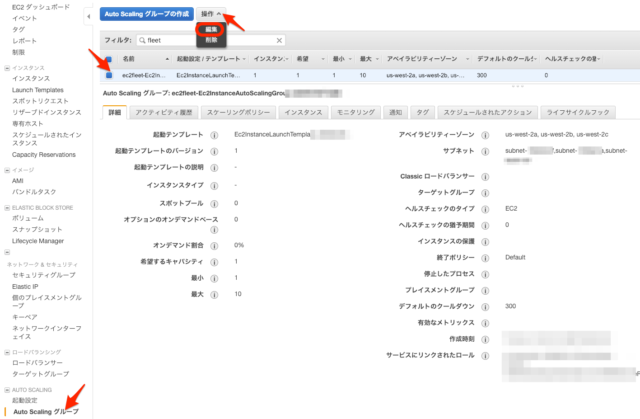Click info icon beside ターゲットグループ detail

click(x=485, y=193)
